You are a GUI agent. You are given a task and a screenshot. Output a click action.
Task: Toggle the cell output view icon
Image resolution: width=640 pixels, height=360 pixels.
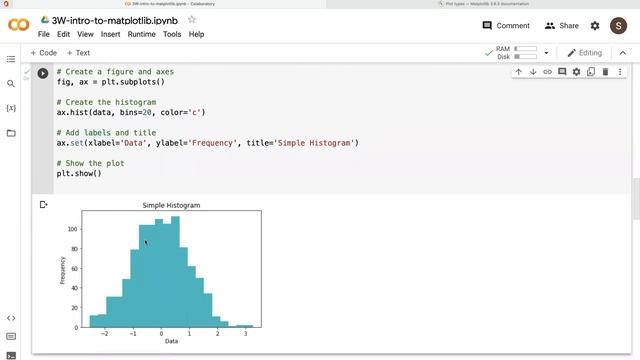coord(44,204)
